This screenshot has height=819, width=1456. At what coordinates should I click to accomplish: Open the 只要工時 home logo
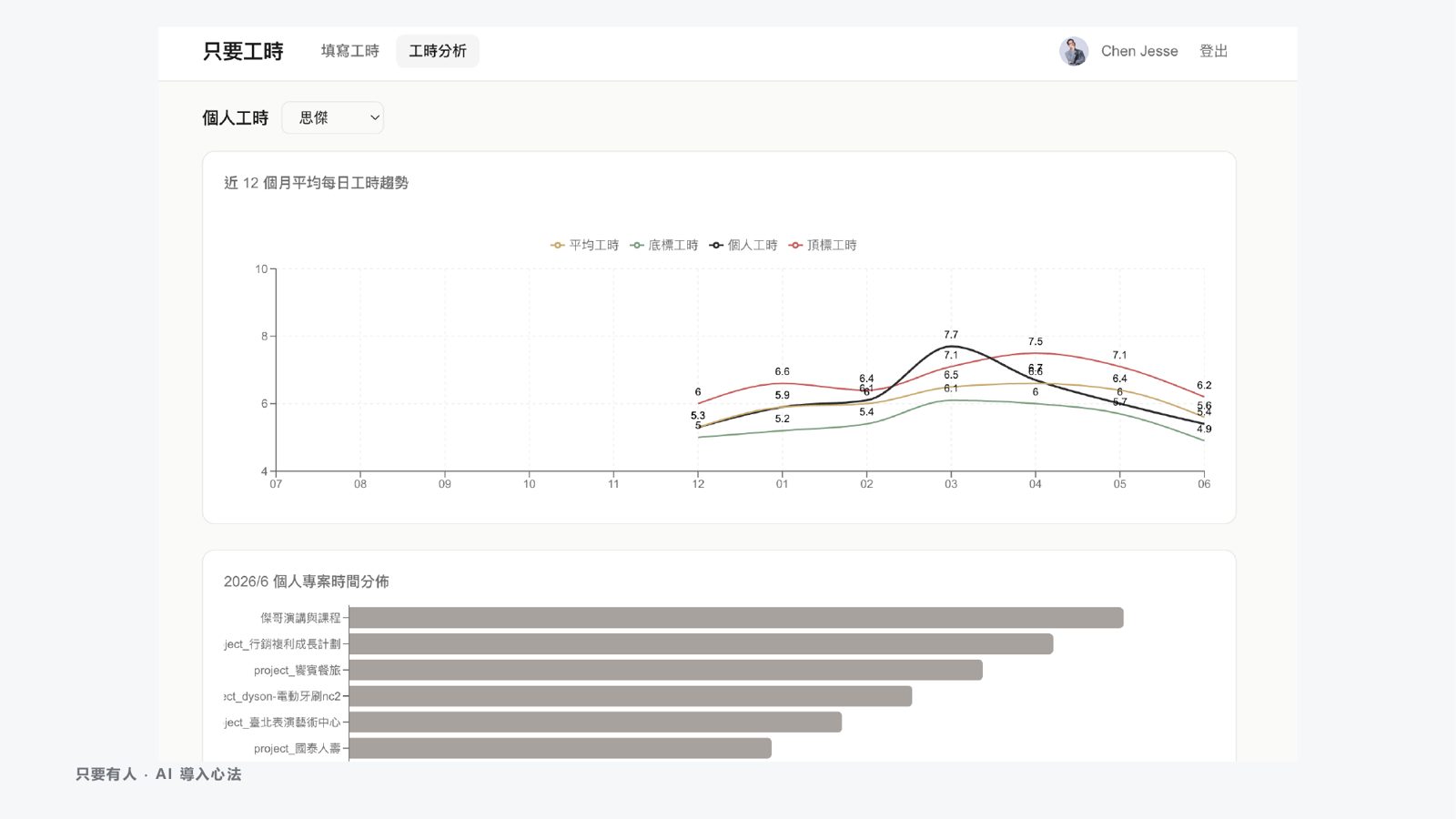(243, 51)
